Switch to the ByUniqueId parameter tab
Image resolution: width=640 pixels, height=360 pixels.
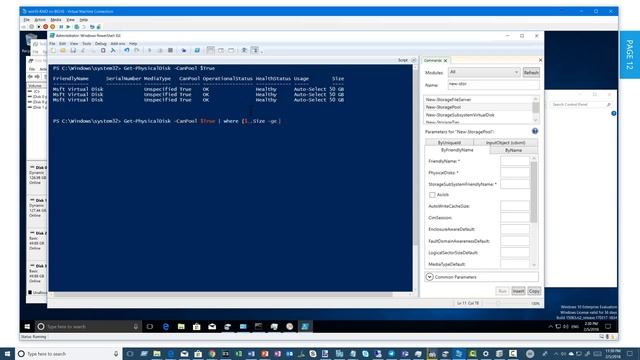point(449,142)
